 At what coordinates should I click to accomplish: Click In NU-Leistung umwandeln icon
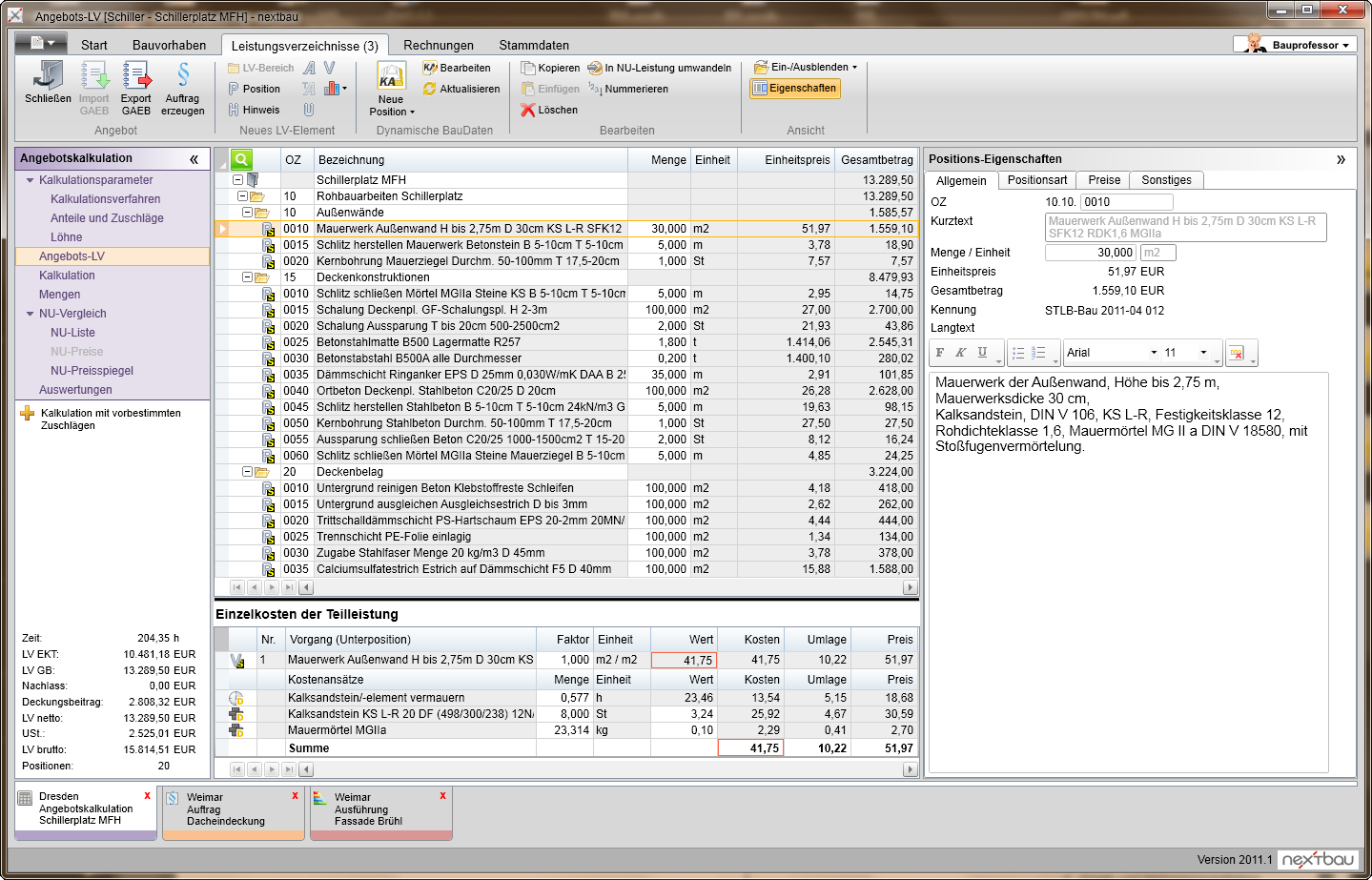595,68
